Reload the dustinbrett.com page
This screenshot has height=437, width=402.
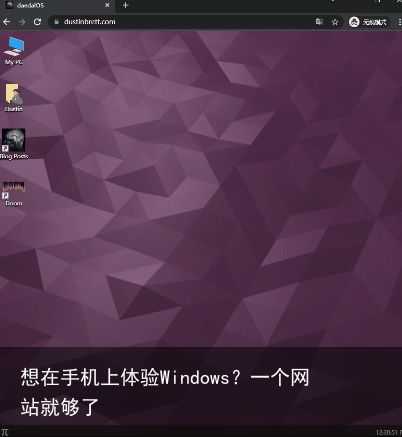coord(37,22)
